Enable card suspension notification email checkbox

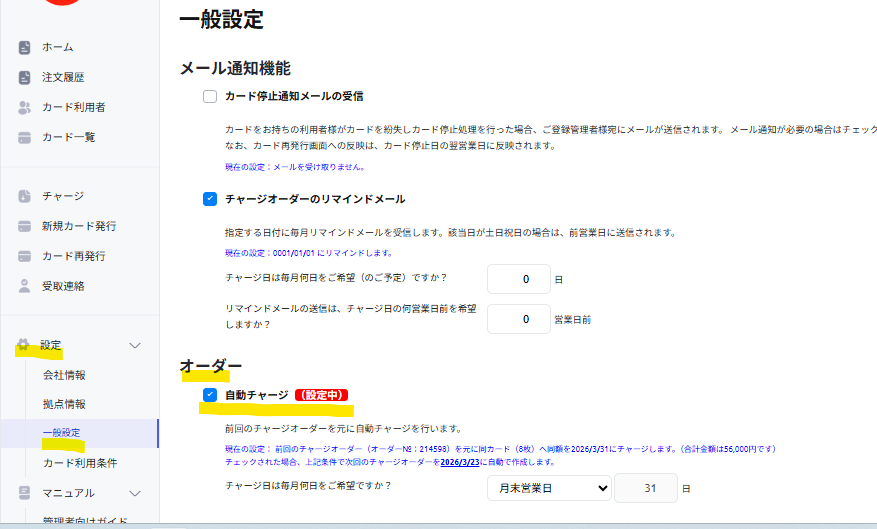tap(210, 97)
